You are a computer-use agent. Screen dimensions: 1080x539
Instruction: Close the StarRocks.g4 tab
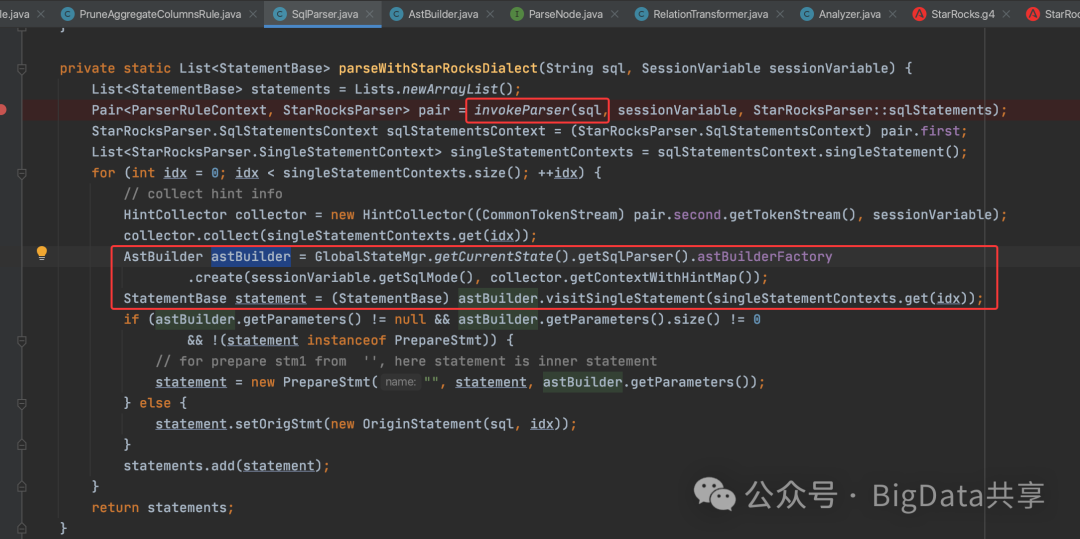1006,13
